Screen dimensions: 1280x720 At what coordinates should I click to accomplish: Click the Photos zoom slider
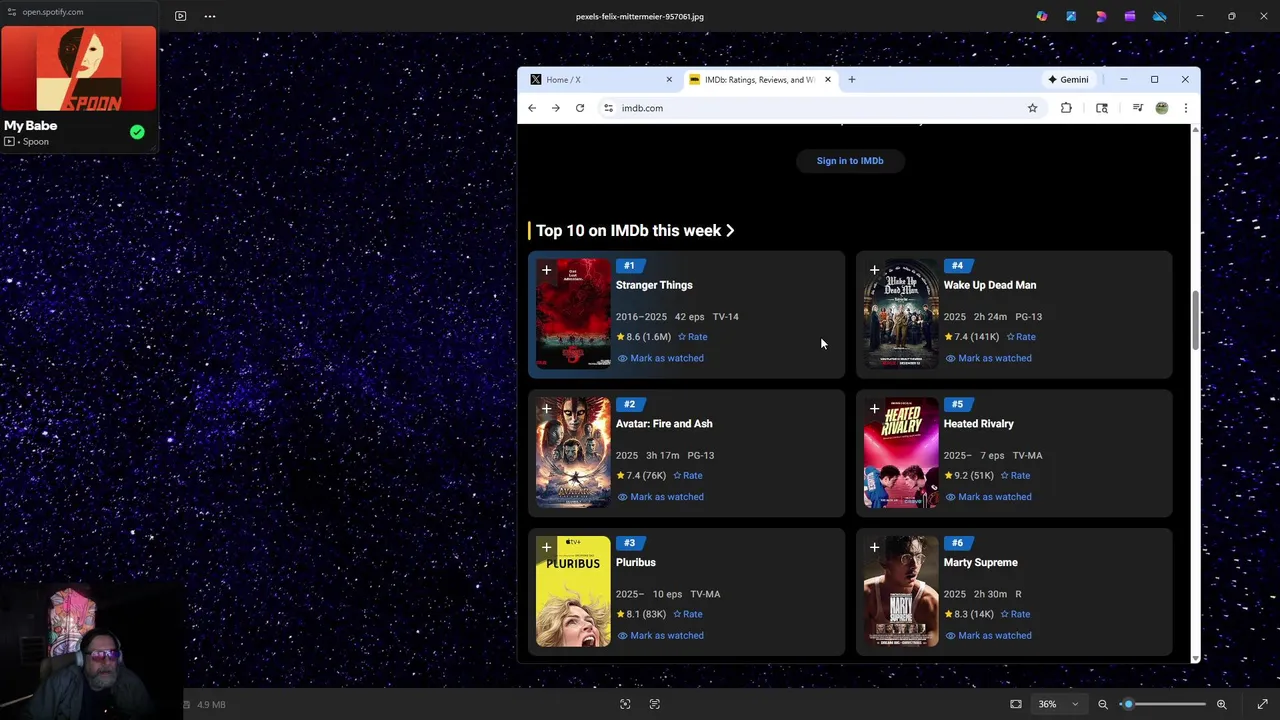tap(1164, 704)
